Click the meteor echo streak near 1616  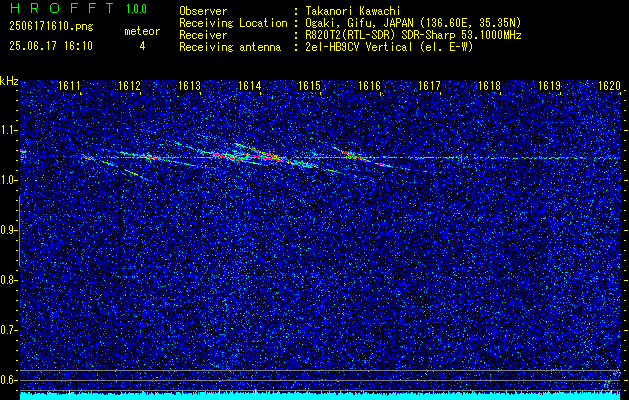[361, 157]
